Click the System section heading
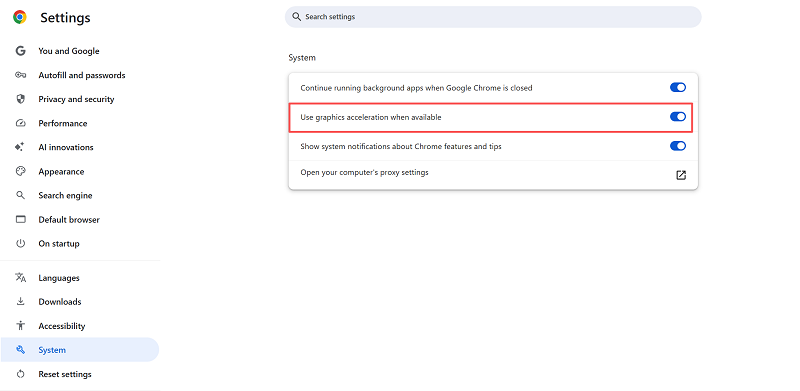Screen dimensions: 800x391 [x=302, y=58]
